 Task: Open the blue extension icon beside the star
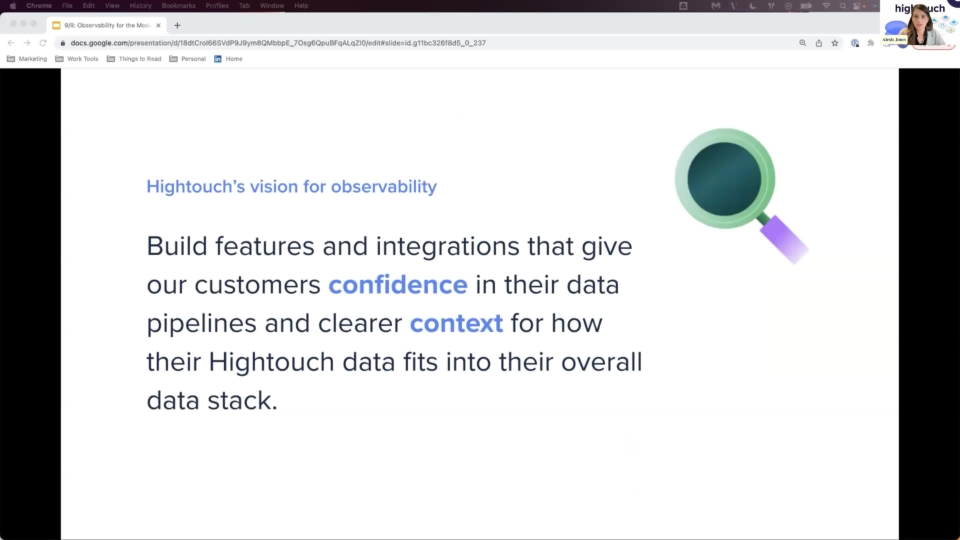(855, 43)
